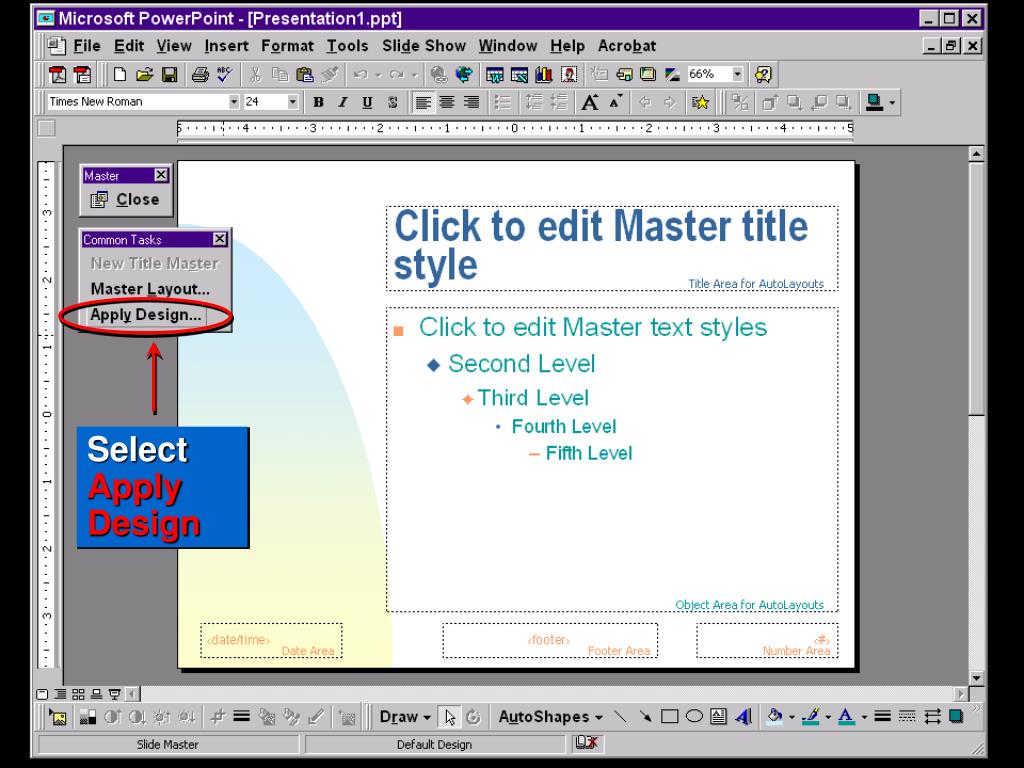Click the New presentation icon
This screenshot has width=1024, height=768.
tap(120, 74)
